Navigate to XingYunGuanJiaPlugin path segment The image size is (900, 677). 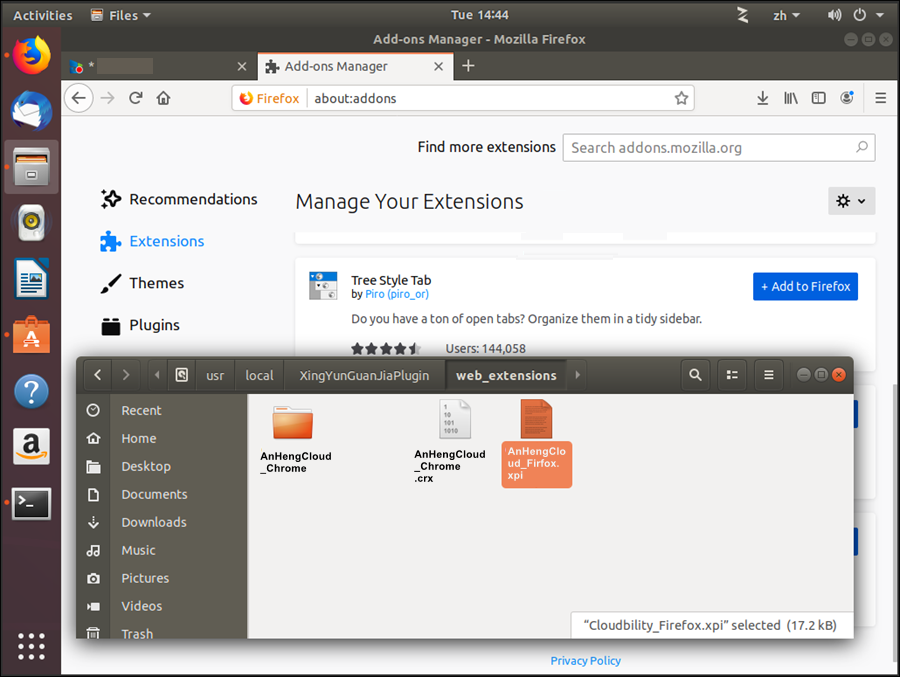[x=364, y=375]
